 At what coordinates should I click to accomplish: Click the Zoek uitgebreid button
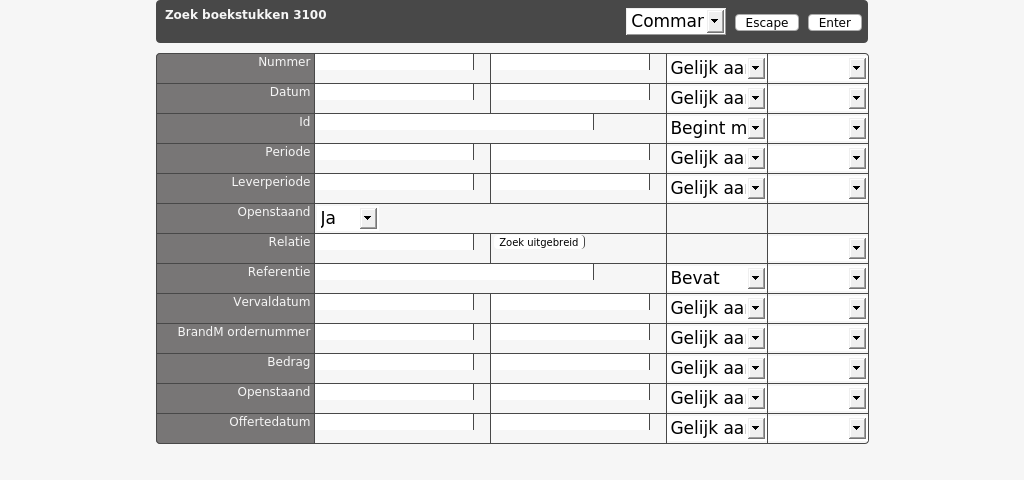[x=539, y=242]
